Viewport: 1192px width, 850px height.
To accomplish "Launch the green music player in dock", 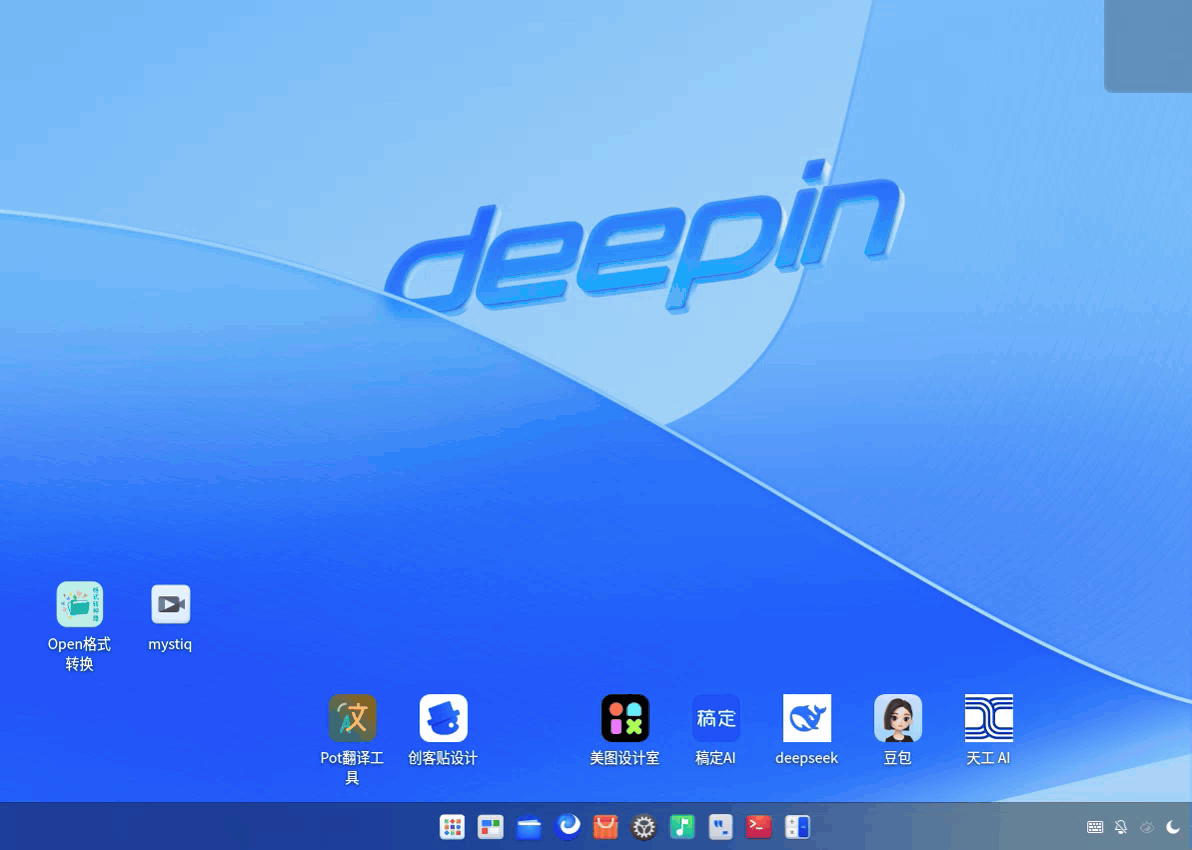I will pos(683,826).
